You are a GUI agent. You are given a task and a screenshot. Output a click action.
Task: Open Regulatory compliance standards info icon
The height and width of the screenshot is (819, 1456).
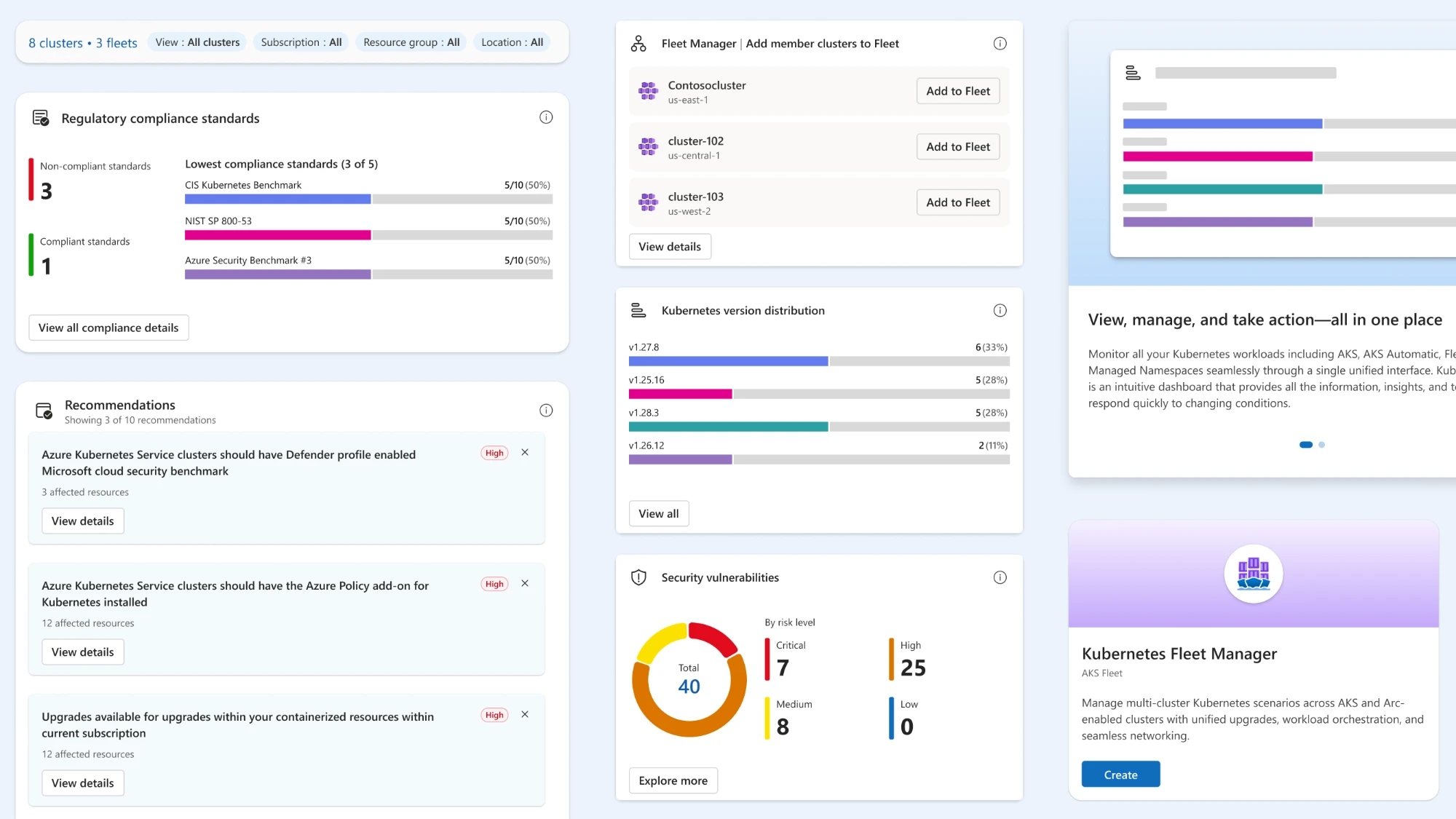(x=546, y=117)
